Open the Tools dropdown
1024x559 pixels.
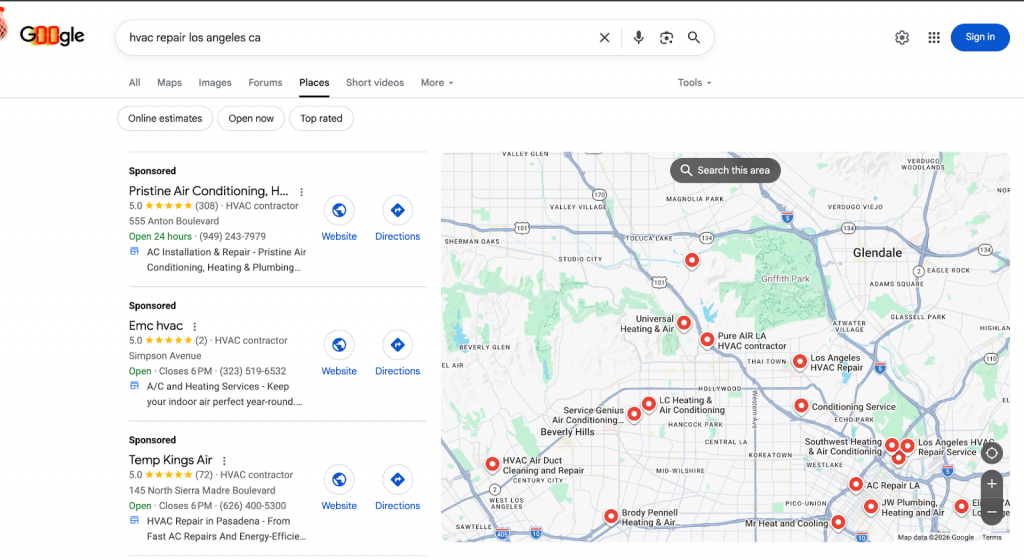point(694,83)
